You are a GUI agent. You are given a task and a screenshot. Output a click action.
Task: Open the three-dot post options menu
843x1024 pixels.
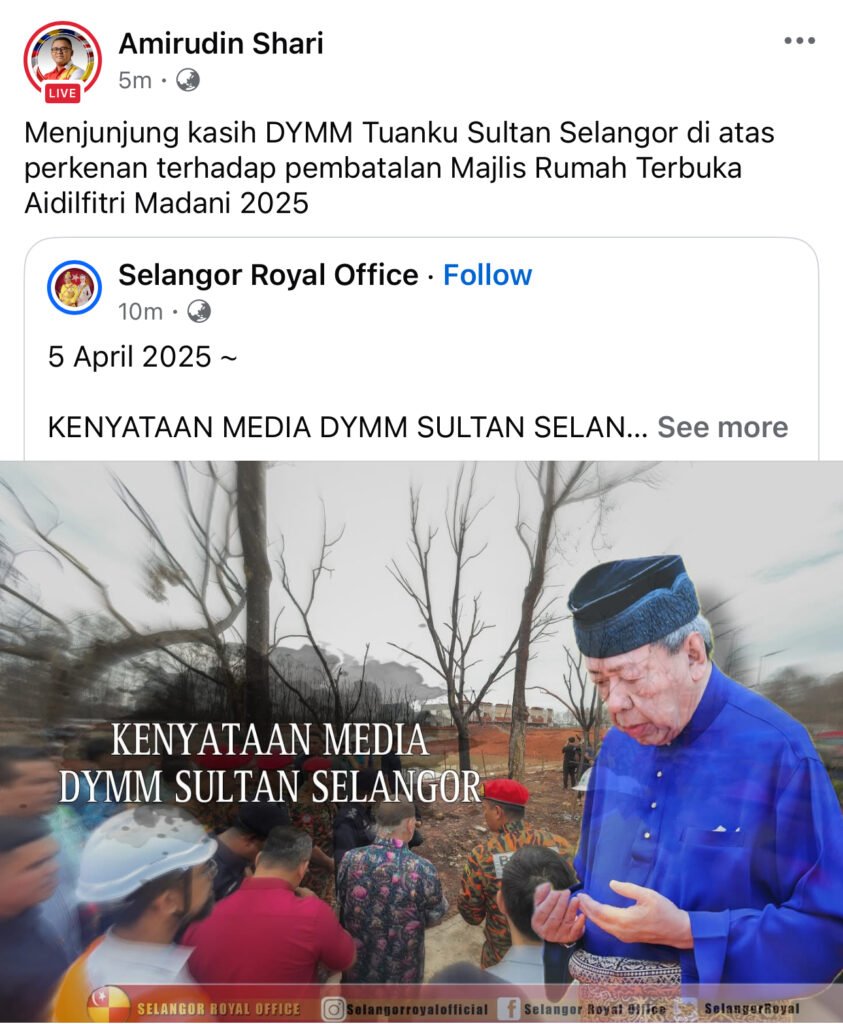(x=799, y=40)
